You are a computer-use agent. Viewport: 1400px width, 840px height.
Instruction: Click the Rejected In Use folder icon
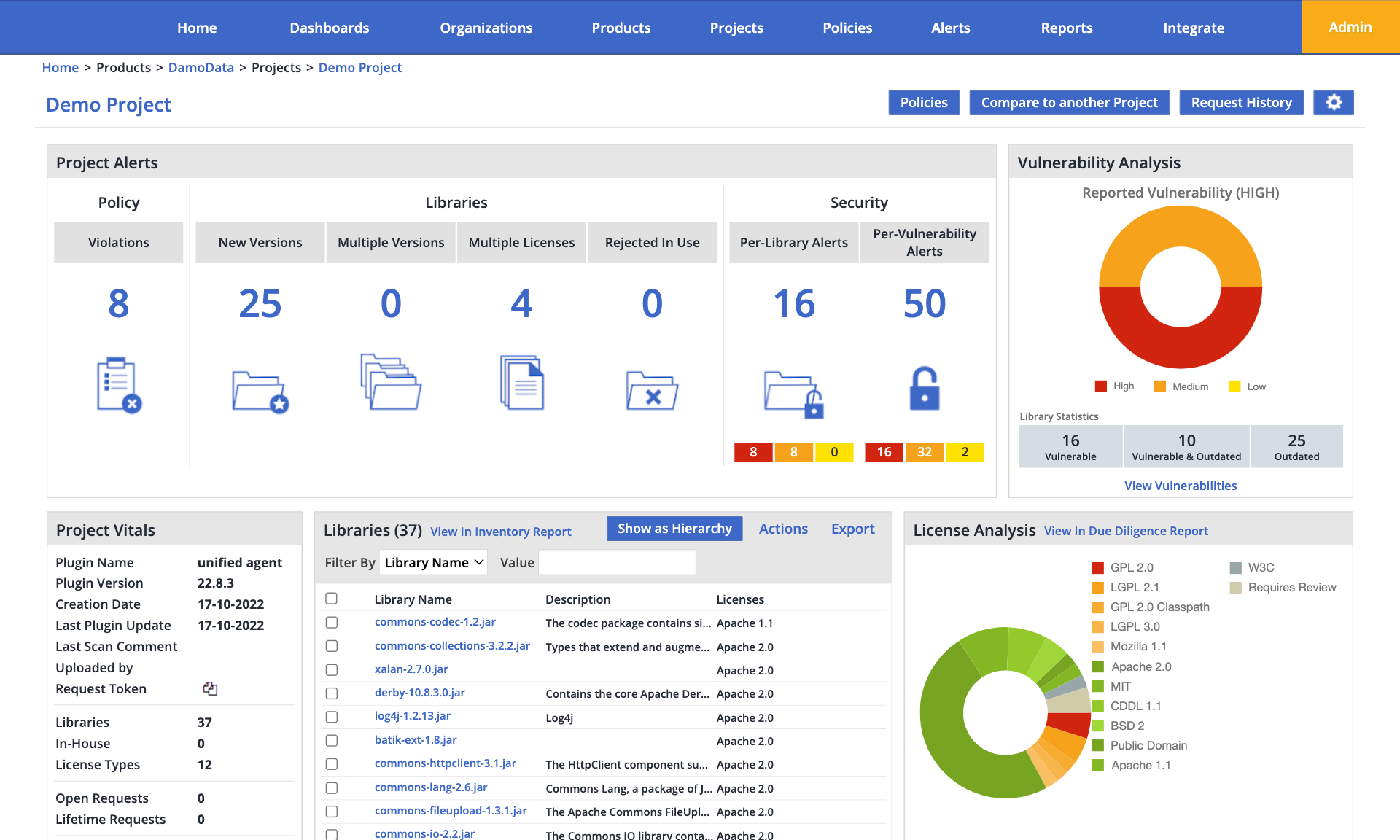point(652,391)
